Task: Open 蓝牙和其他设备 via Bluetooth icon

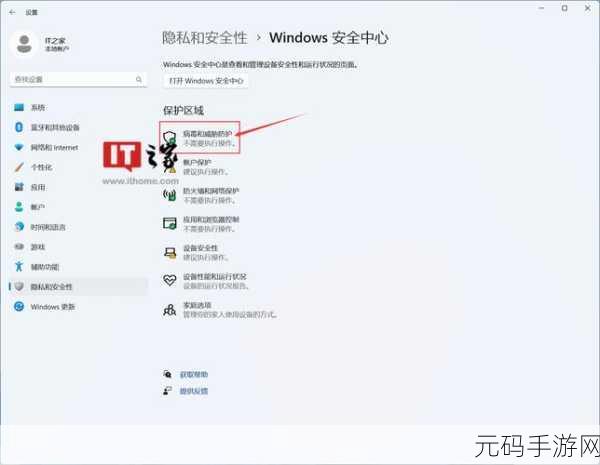Action: (19, 127)
